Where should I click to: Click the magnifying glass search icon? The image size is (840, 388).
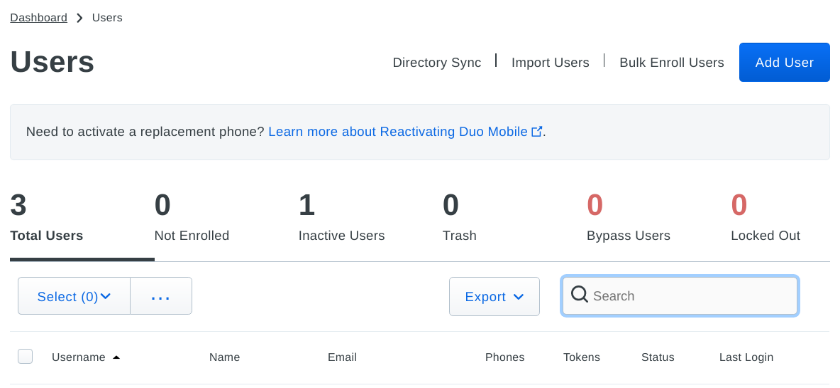click(579, 294)
